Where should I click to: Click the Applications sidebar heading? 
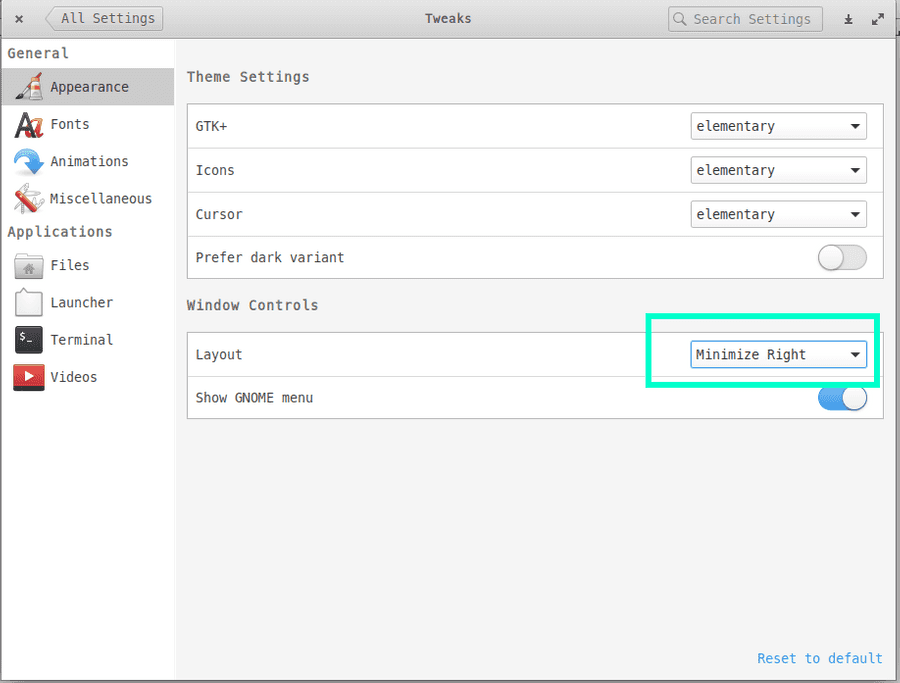coord(60,232)
